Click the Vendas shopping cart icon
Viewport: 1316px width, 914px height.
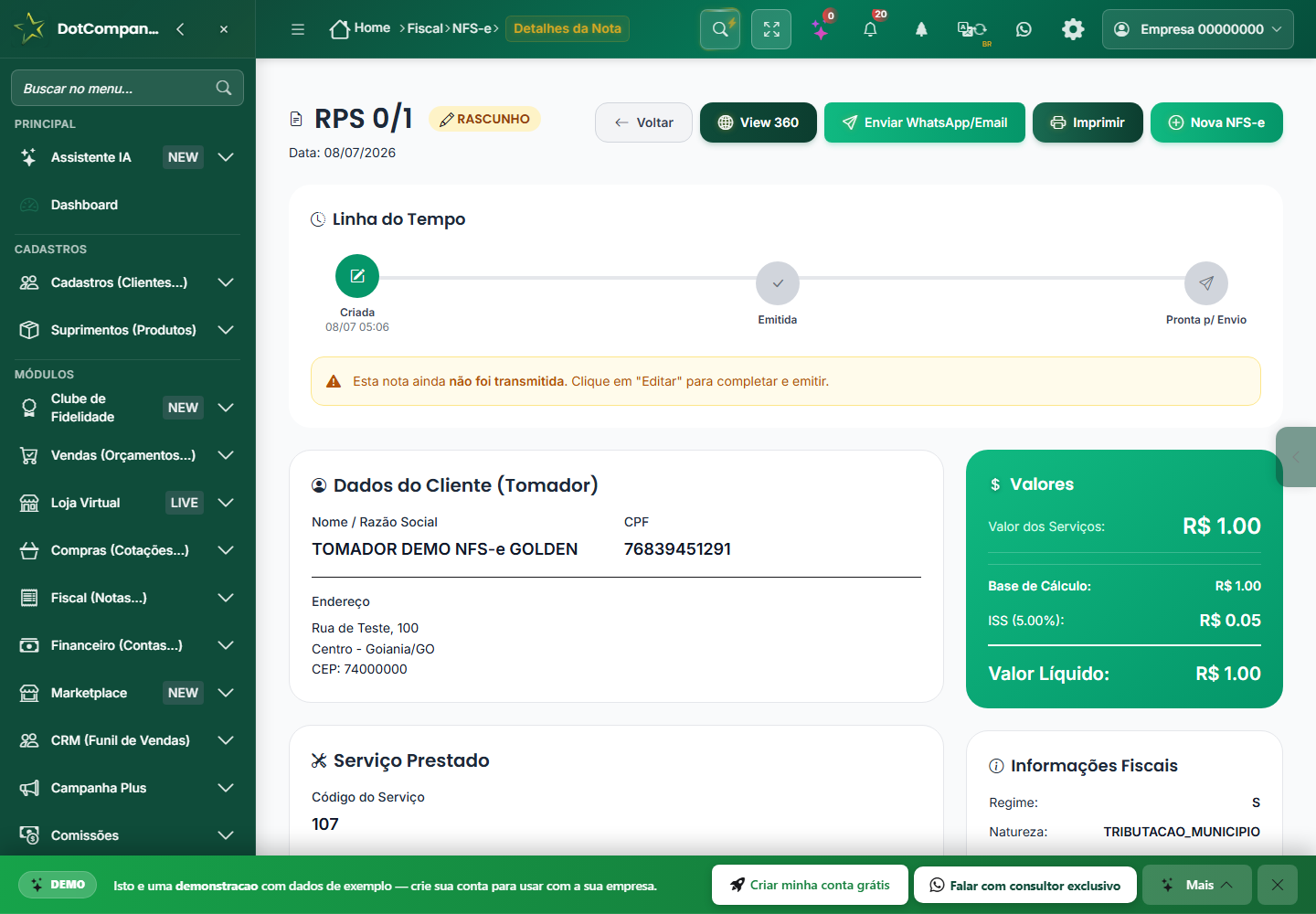click(29, 455)
